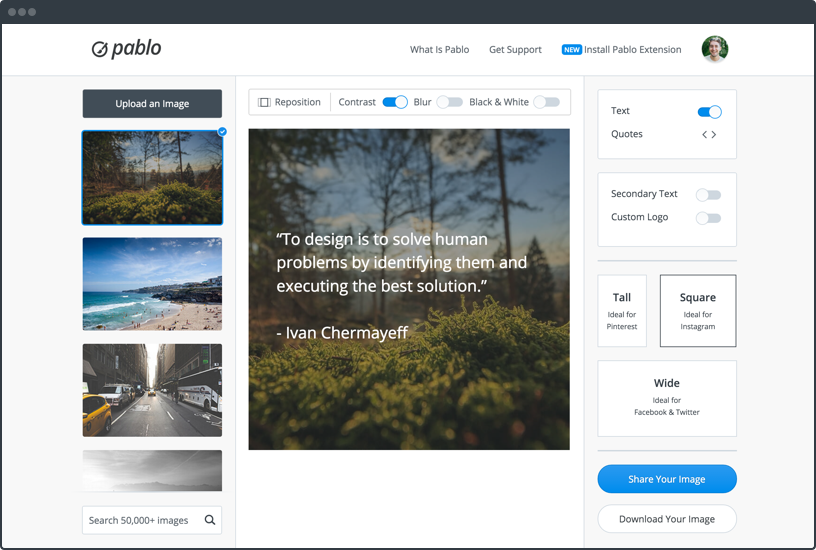
Task: Open the Get Support link
Action: click(x=515, y=49)
